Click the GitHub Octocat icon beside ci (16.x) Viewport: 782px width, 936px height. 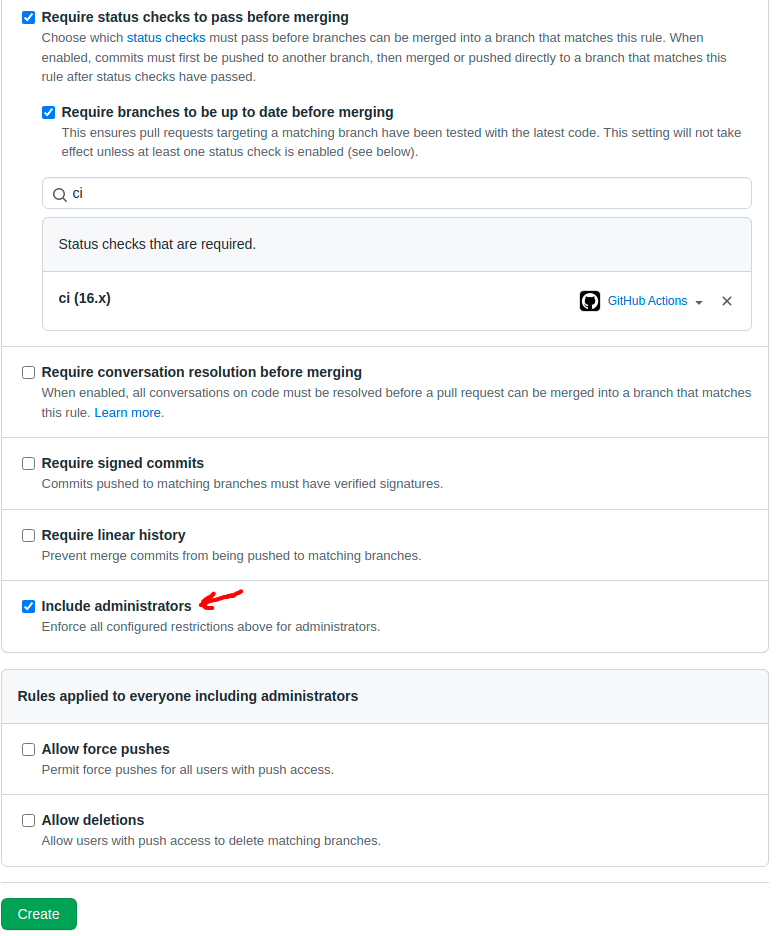590,301
